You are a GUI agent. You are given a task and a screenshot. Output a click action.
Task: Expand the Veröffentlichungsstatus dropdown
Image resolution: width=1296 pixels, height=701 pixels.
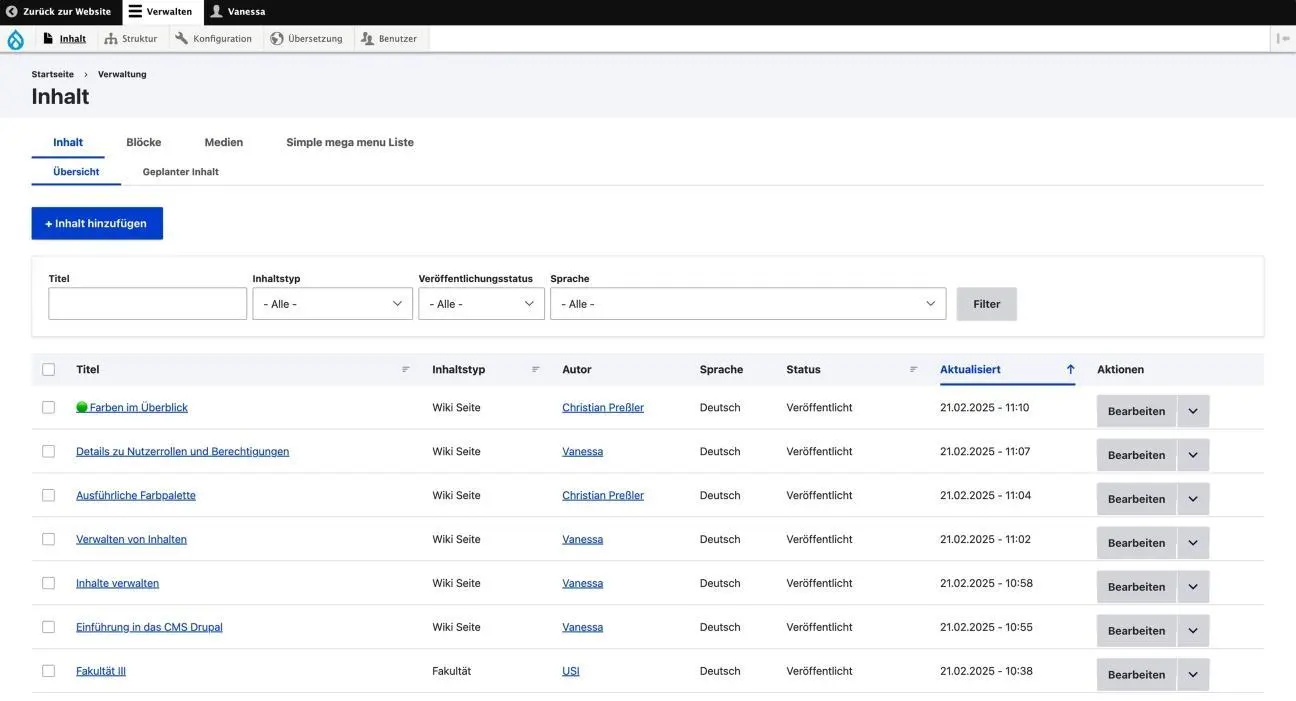click(481, 304)
